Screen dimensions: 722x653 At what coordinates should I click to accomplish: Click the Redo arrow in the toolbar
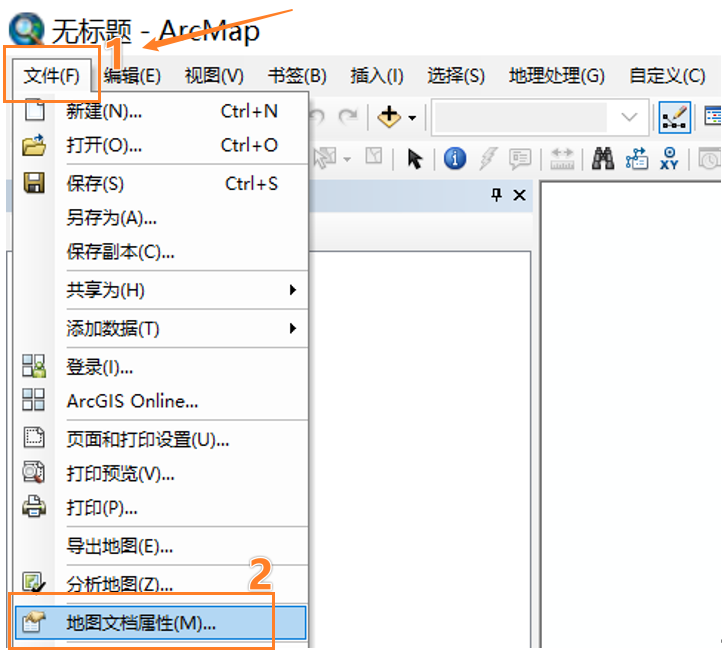[348, 117]
